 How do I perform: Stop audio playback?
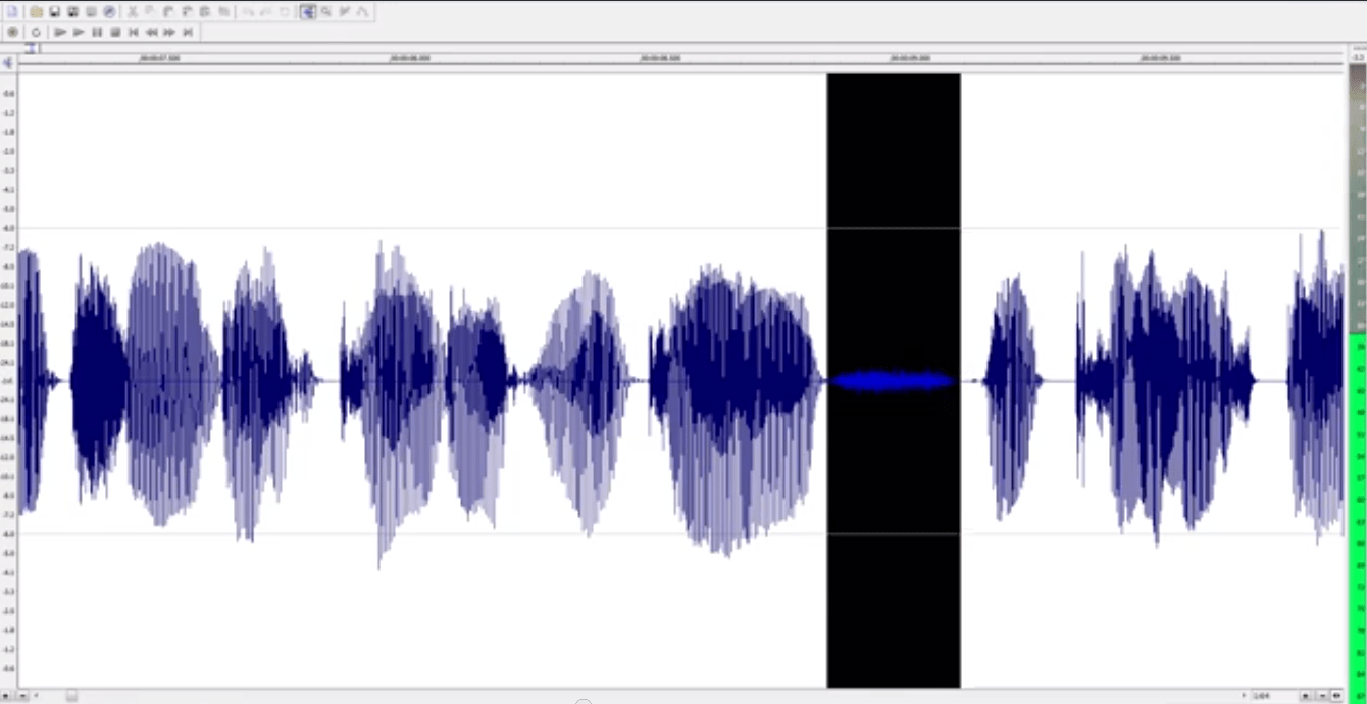(x=115, y=32)
